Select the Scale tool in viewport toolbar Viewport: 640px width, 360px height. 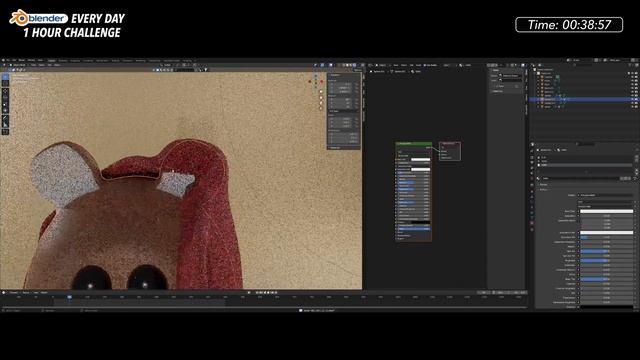pyautogui.click(x=5, y=104)
